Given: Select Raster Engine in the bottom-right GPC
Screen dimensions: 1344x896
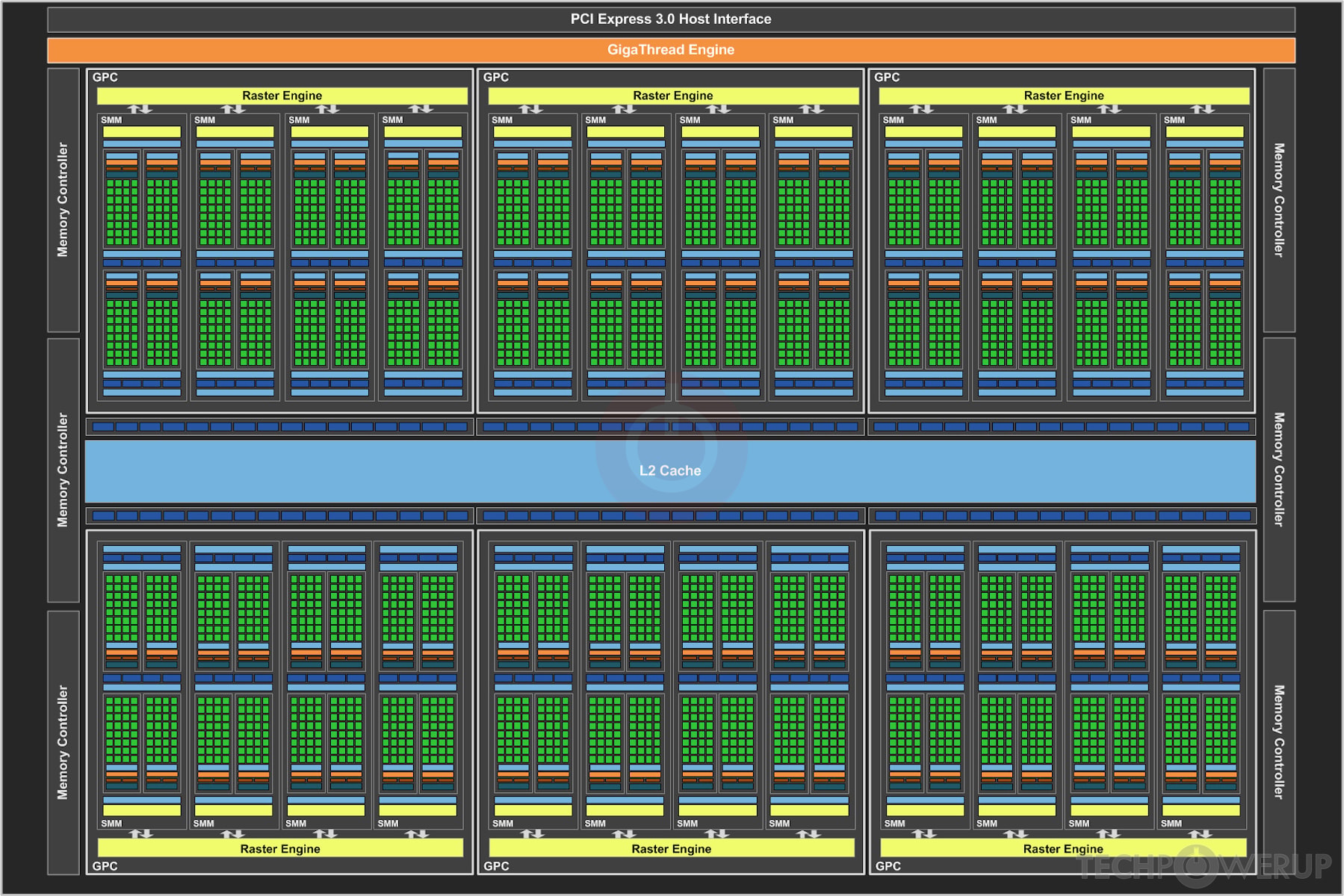Looking at the screenshot, I should pyautogui.click(x=1063, y=848).
